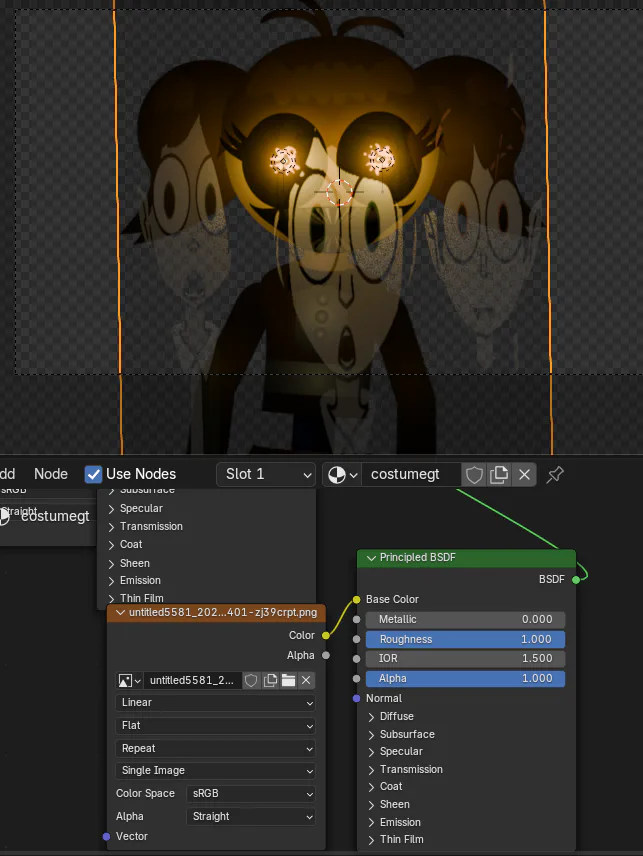The height and width of the screenshot is (856, 643).
Task: Click the Normal input socket
Action: point(356,698)
